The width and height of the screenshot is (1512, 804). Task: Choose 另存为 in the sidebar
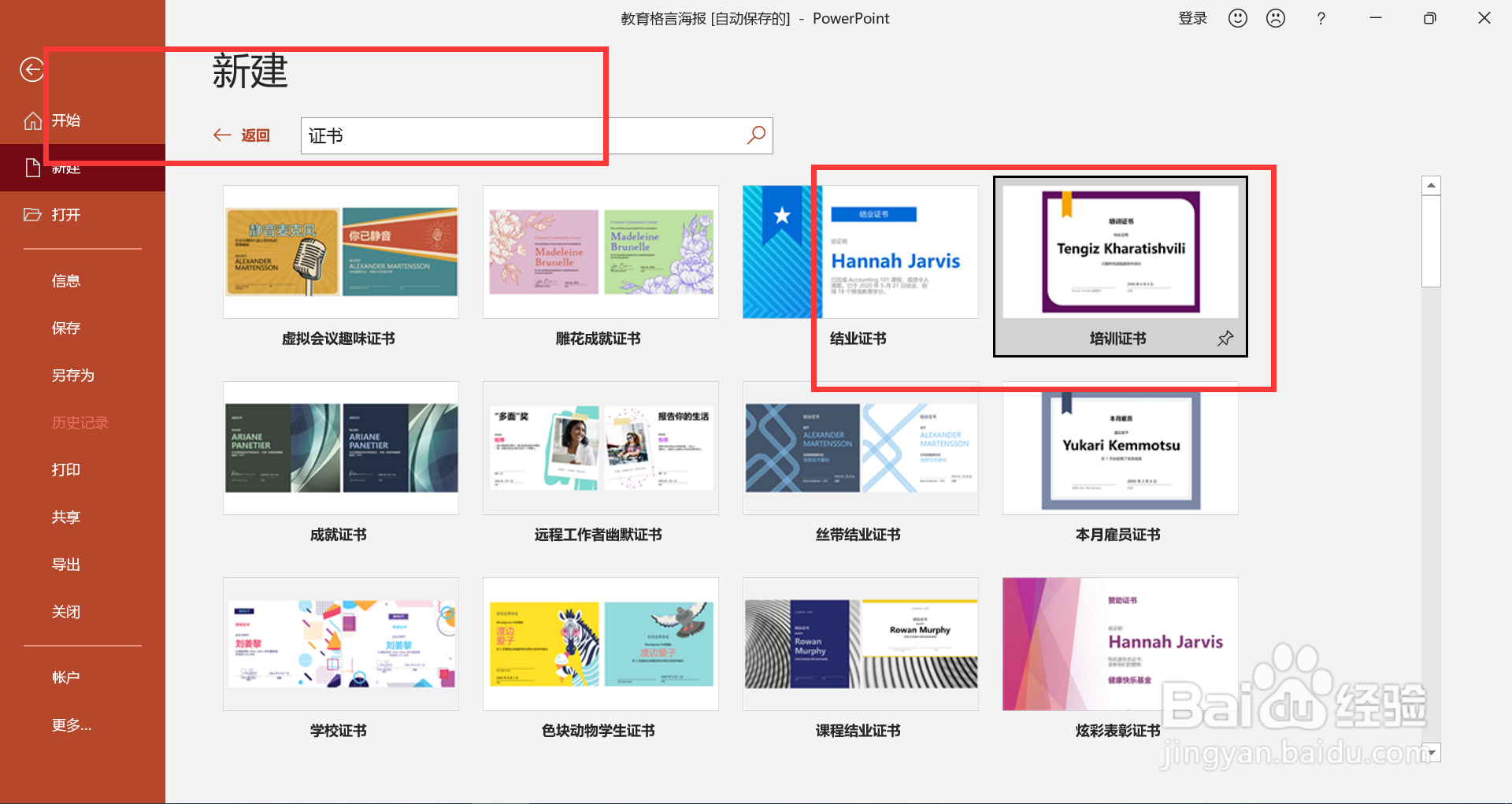73,376
